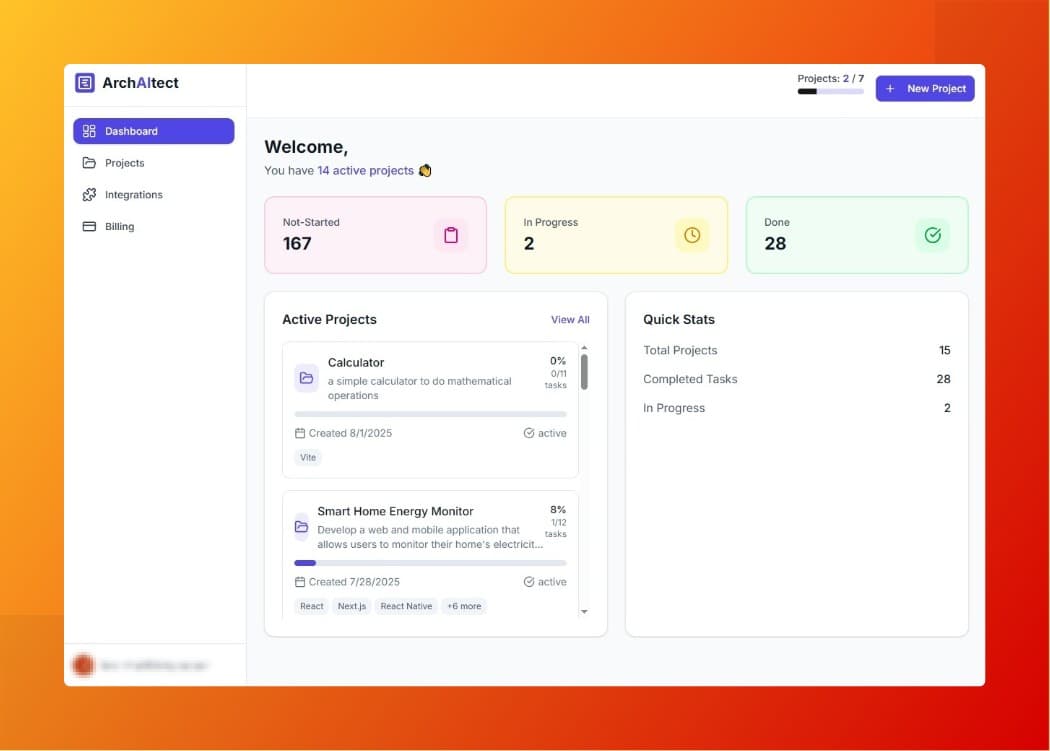
Task: Click the Projects folder icon in the sidebar
Action: tap(89, 163)
